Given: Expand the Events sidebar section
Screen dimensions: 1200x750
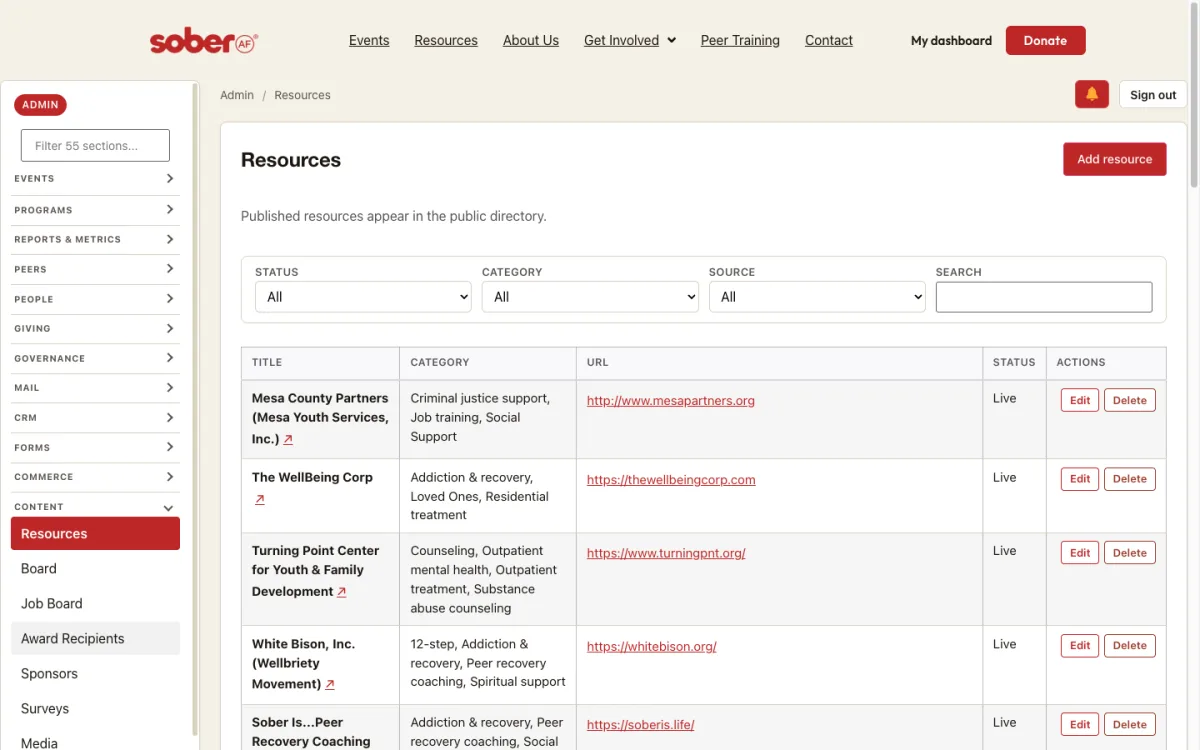Looking at the screenshot, I should click(95, 179).
